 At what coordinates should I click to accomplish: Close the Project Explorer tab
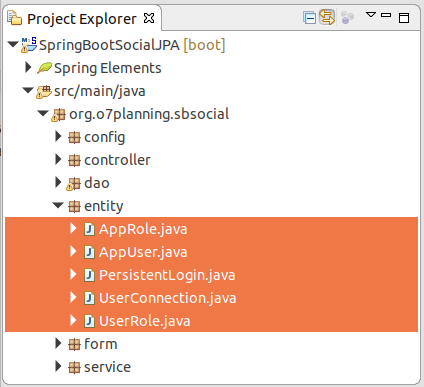149,18
